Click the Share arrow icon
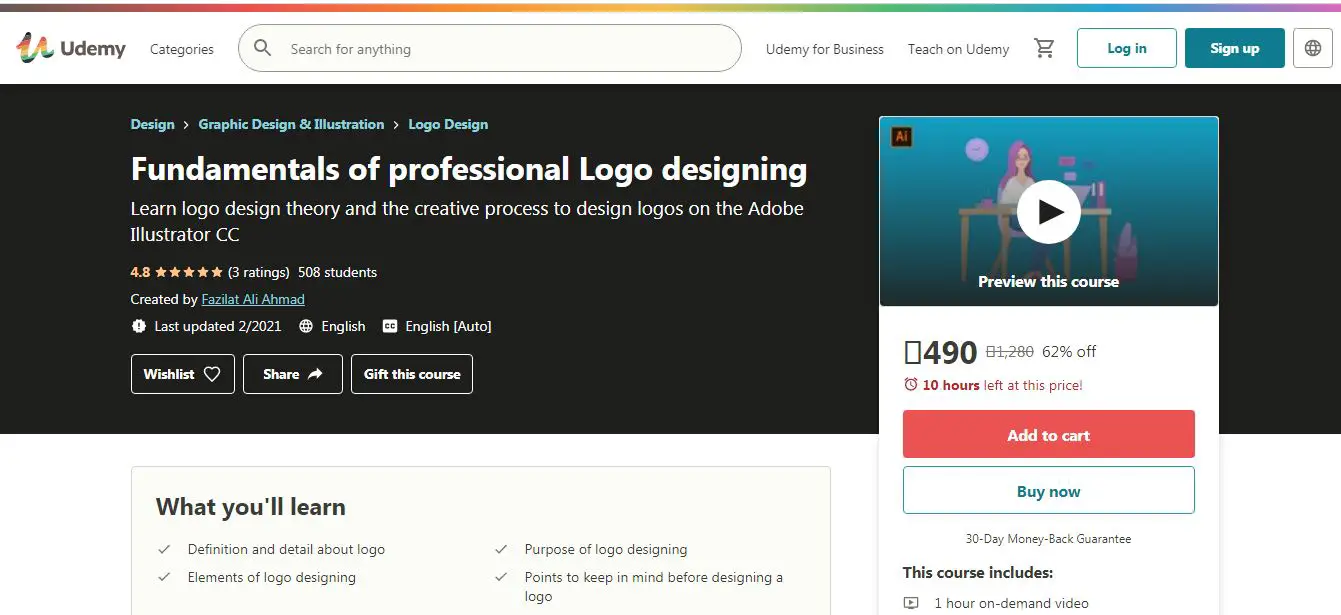Screen dimensions: 1341x615 tap(315, 374)
